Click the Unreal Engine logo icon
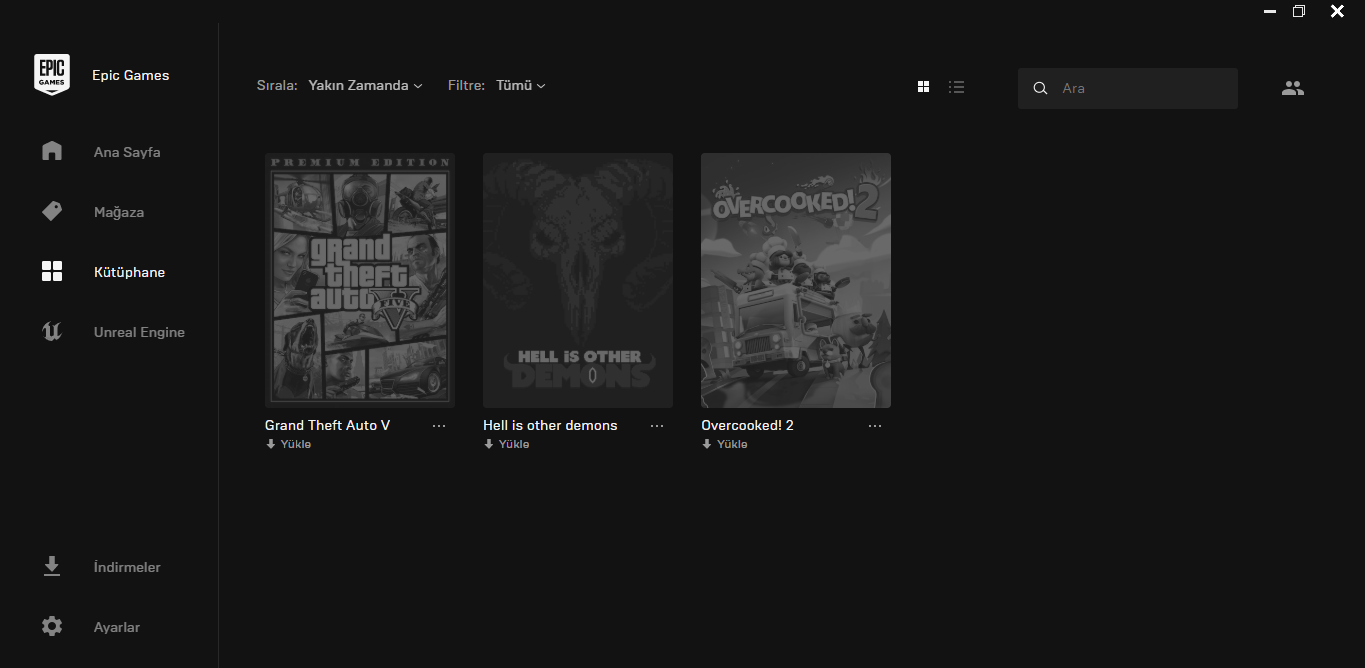The image size is (1365, 668). coord(52,331)
